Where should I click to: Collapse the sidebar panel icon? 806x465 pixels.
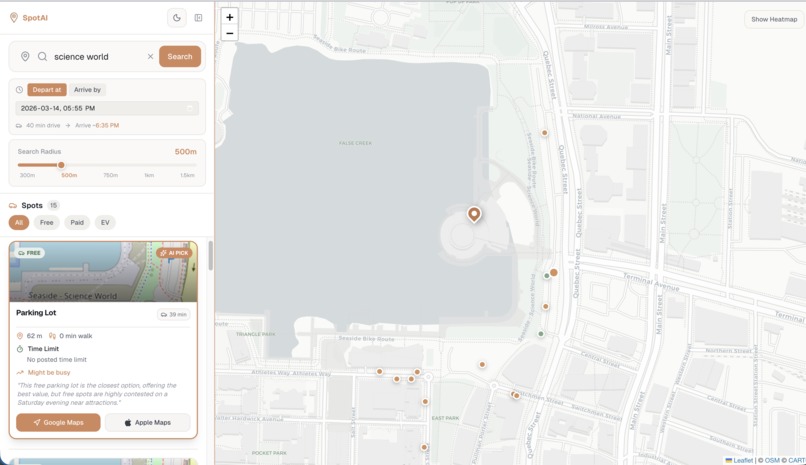tap(198, 18)
